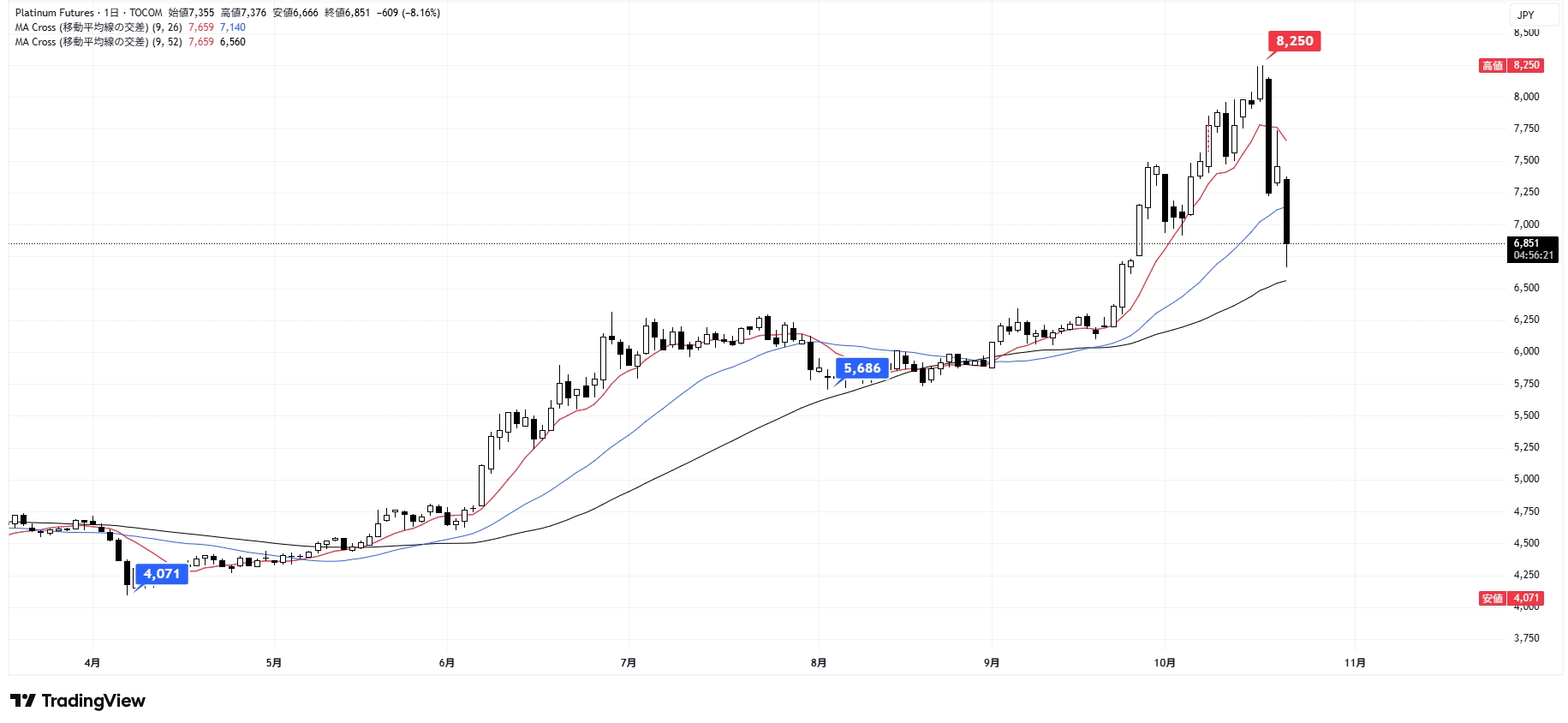Click the TradingView logo icon
The width and height of the screenshot is (1568, 723).
click(23, 701)
